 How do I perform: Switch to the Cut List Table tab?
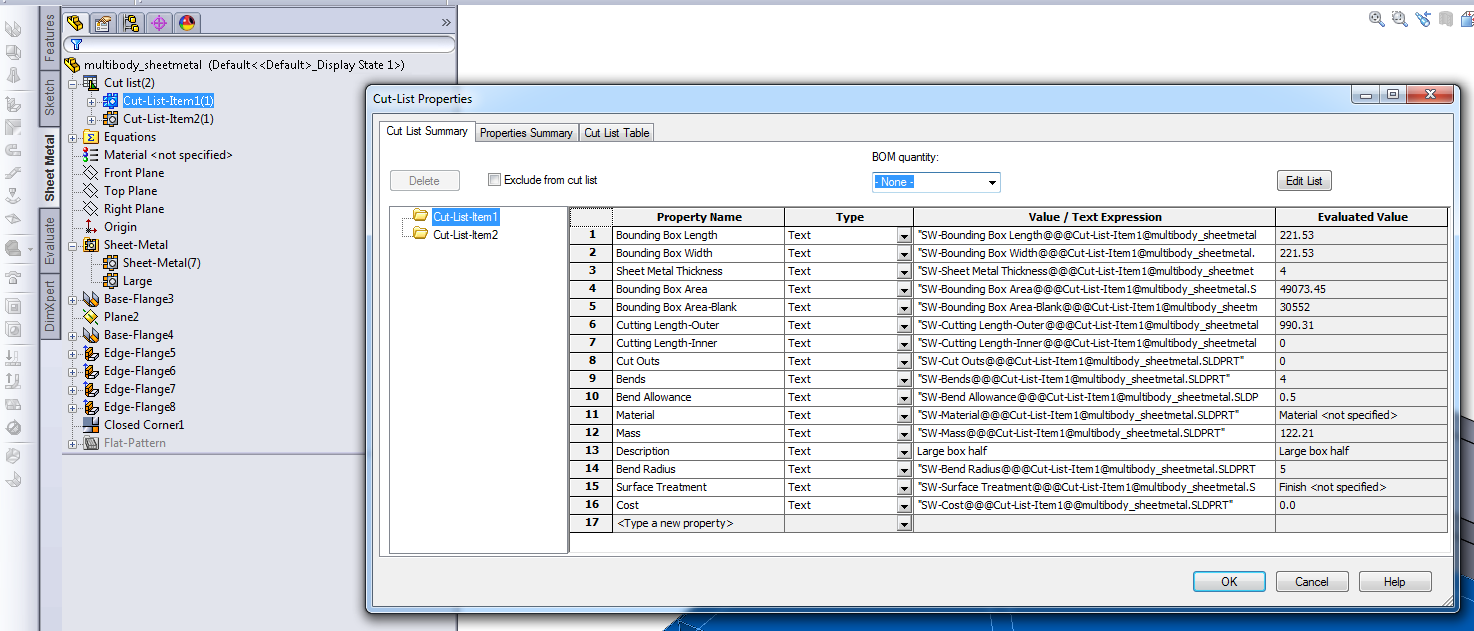pos(616,133)
